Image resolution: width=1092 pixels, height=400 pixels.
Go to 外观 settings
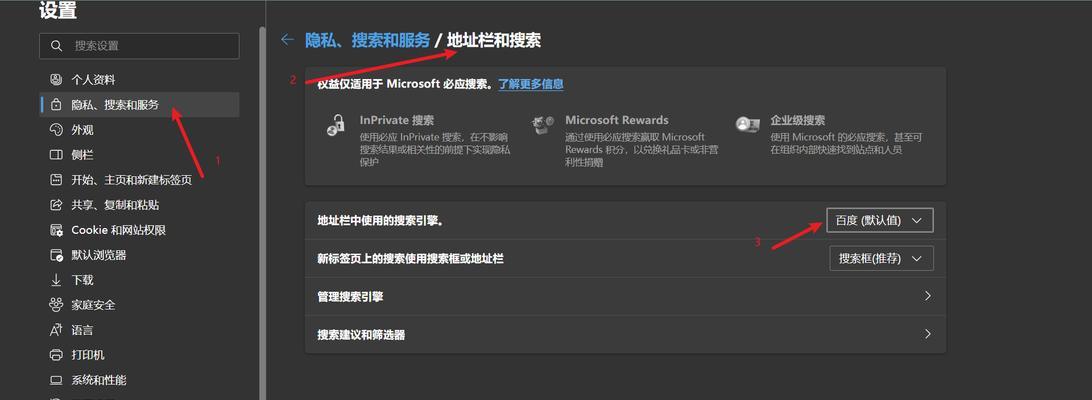click(140, 130)
